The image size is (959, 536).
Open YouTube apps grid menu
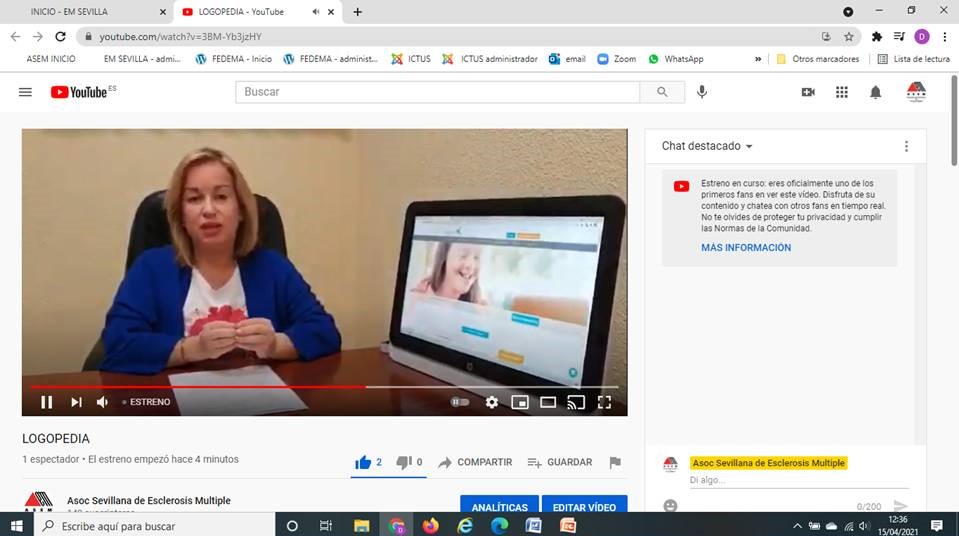841,92
